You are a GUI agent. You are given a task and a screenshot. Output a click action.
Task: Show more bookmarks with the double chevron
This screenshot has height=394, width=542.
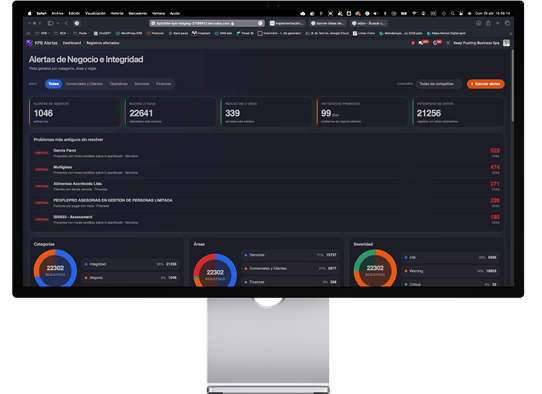click(511, 34)
